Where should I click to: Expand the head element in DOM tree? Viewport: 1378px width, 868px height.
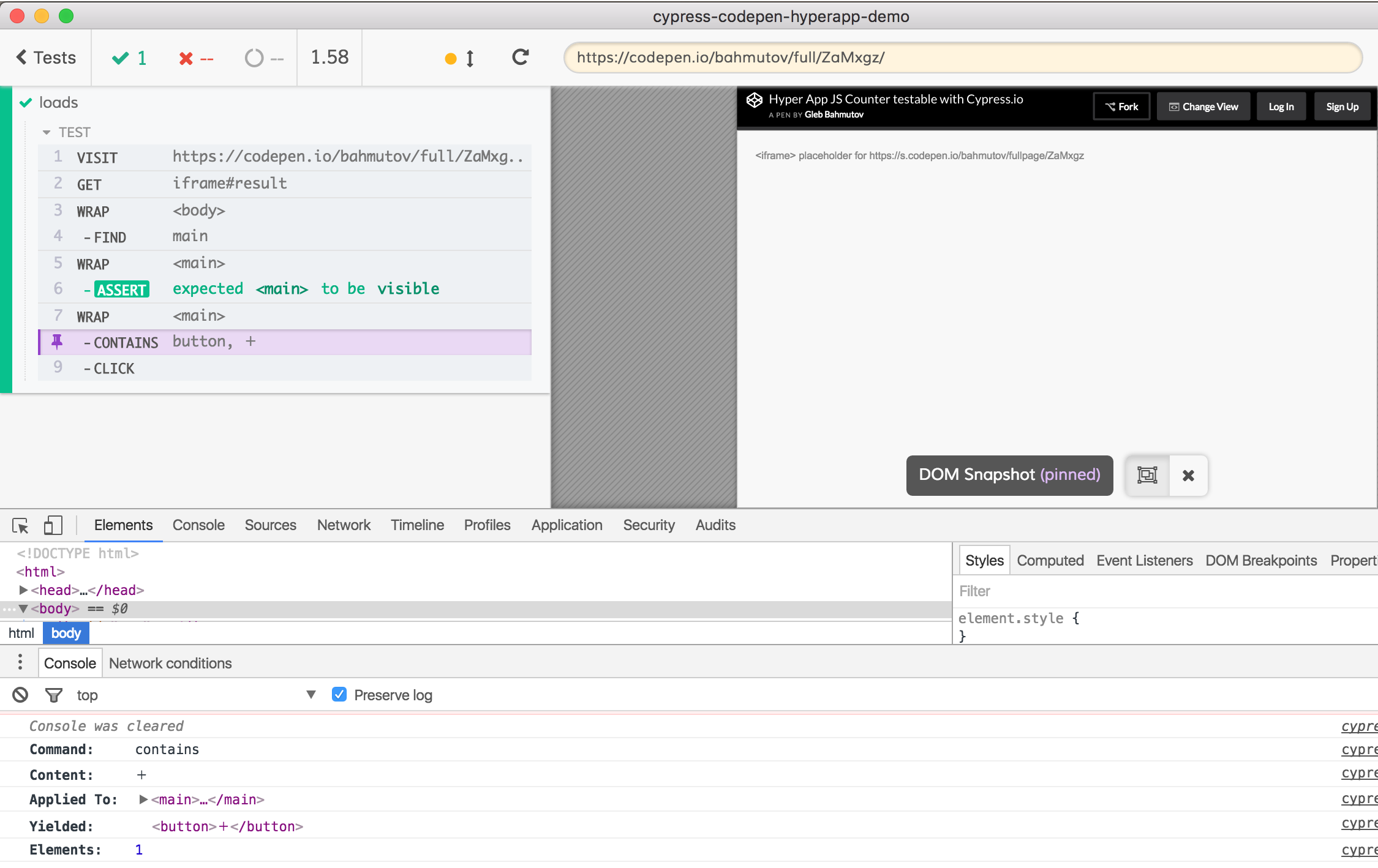click(x=23, y=590)
